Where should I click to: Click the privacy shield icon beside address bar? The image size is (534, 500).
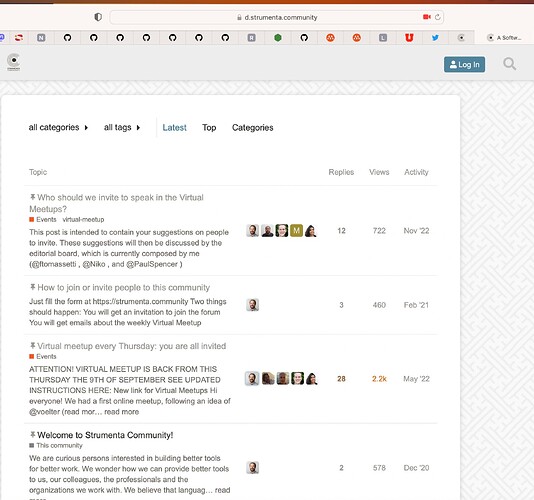pyautogui.click(x=98, y=17)
